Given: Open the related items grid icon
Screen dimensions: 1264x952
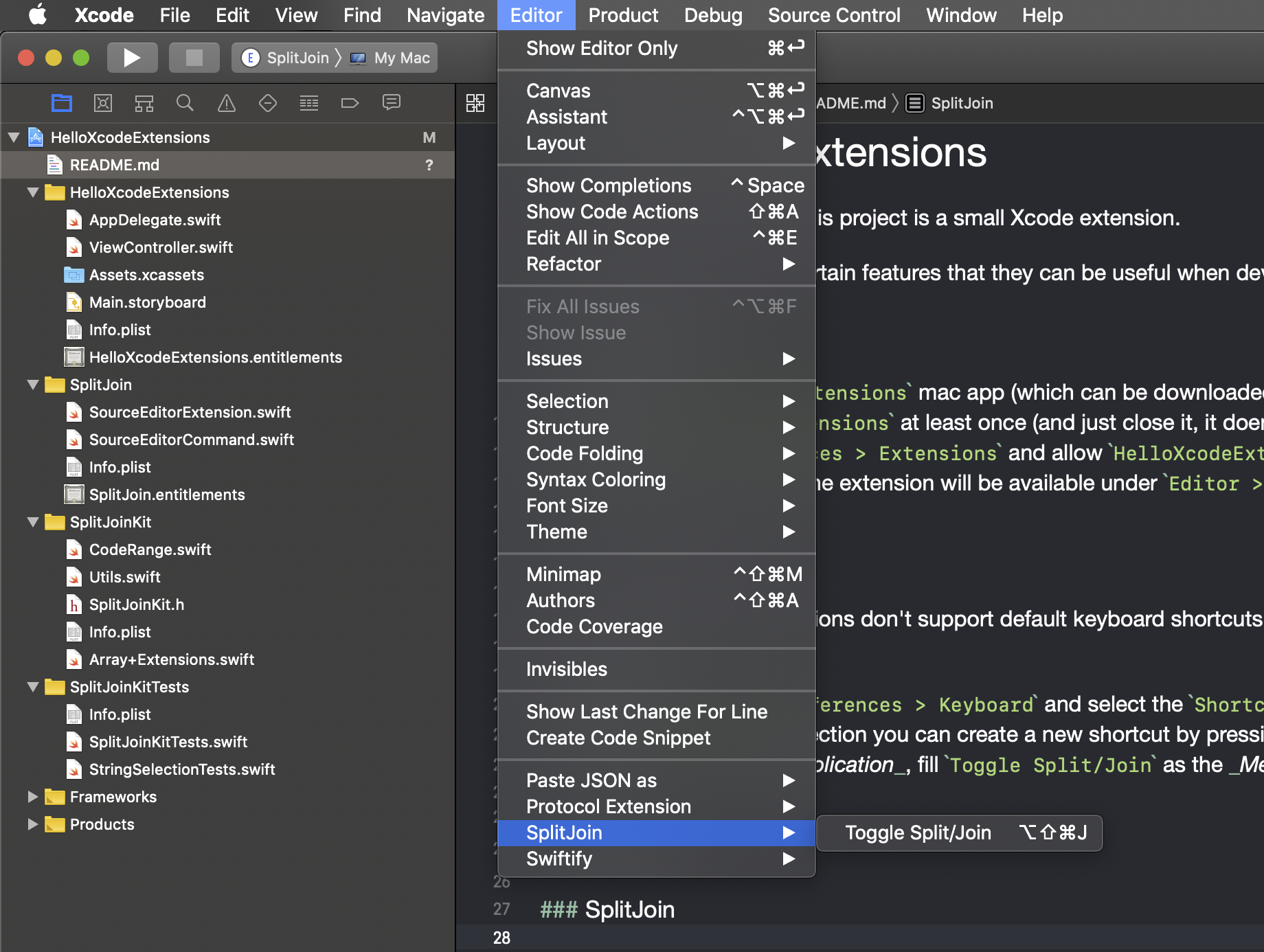Looking at the screenshot, I should click(475, 103).
